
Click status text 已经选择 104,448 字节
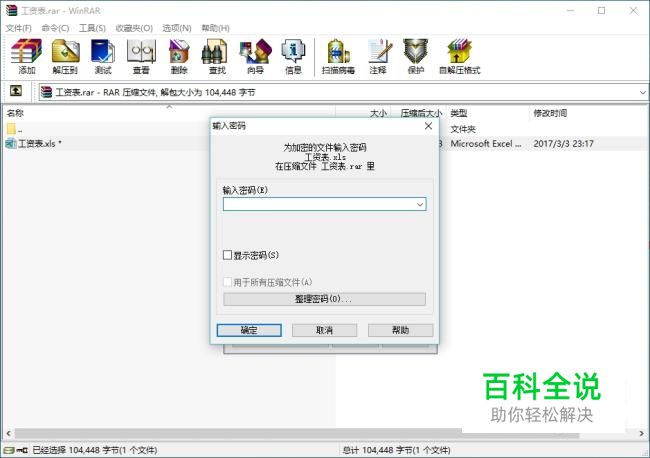(x=95, y=450)
